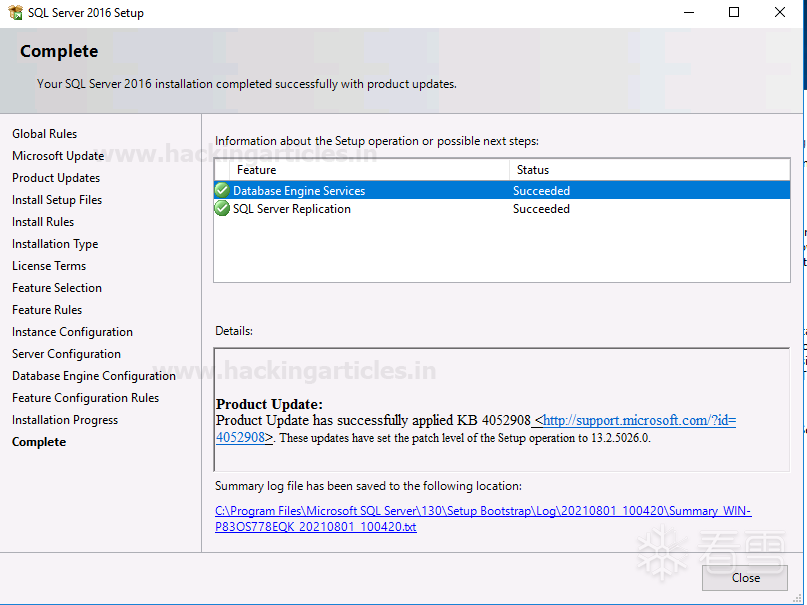The height and width of the screenshot is (605, 807).
Task: Click the Close button
Action: [x=745, y=578]
